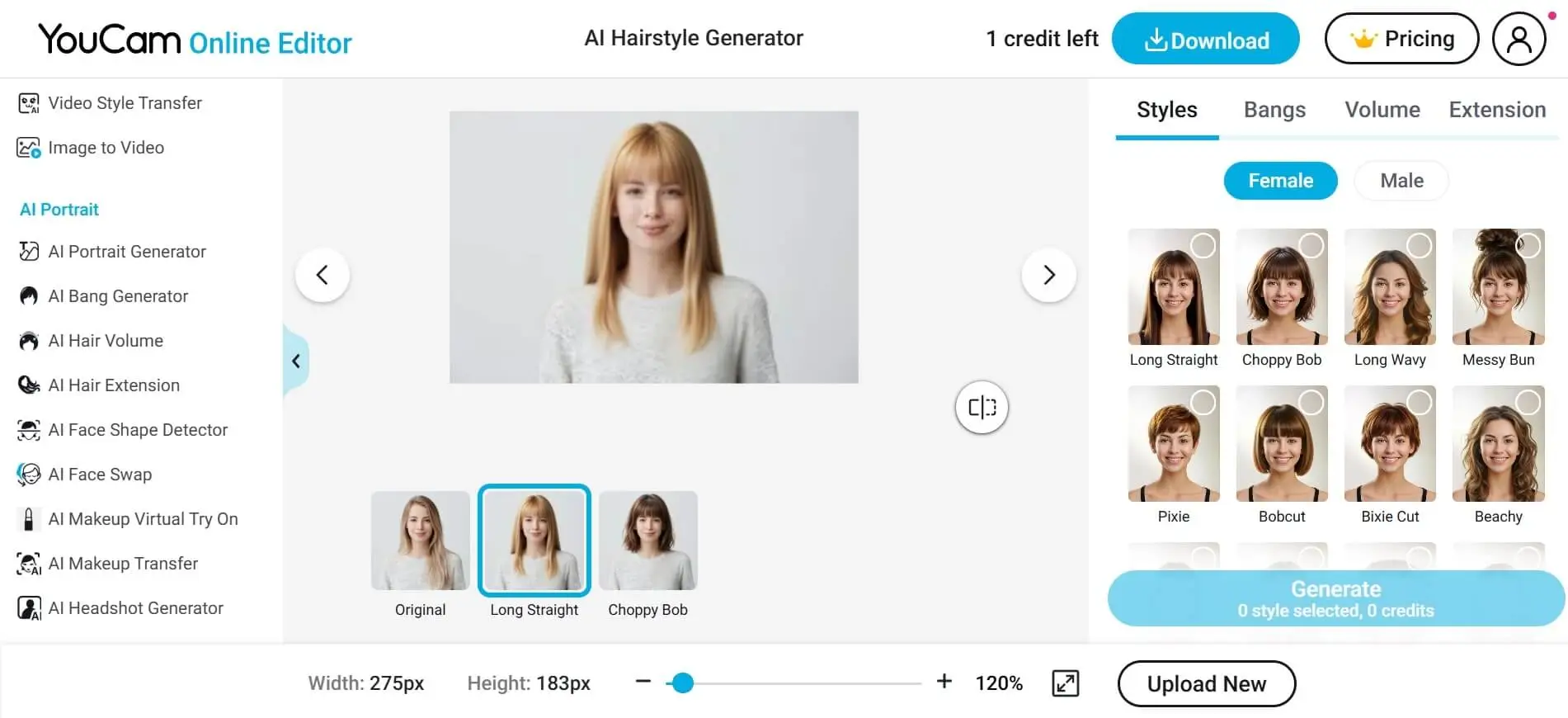Open AI Face Swap menu item

[100, 475]
